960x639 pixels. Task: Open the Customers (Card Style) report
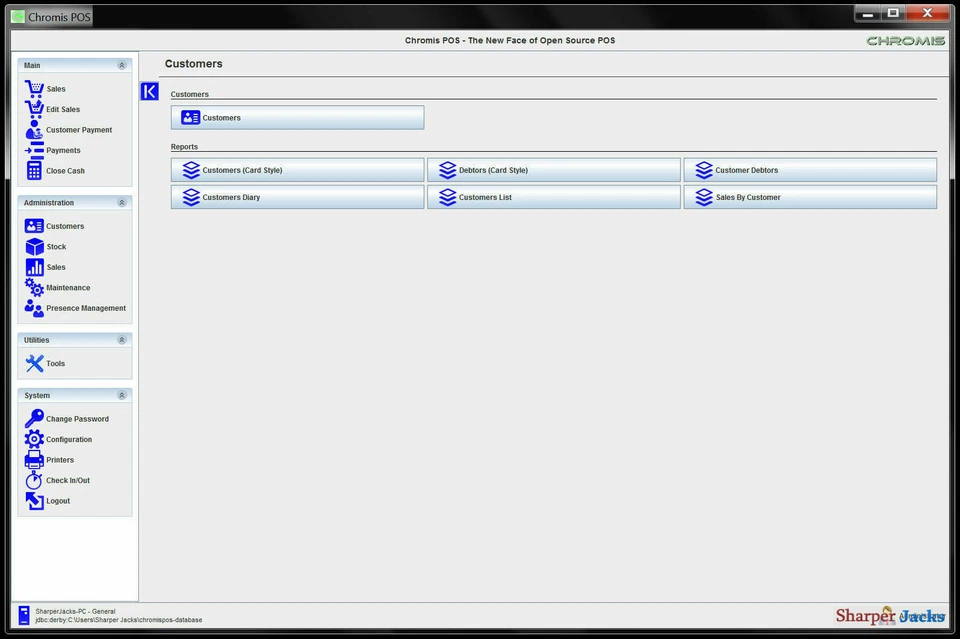pyautogui.click(x=298, y=169)
